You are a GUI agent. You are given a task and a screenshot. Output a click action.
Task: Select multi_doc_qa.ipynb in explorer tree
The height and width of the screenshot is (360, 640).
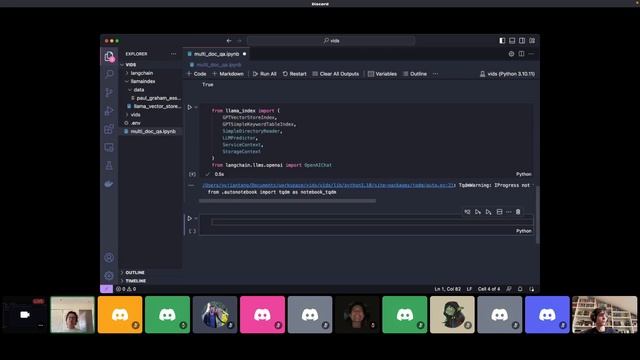150,131
